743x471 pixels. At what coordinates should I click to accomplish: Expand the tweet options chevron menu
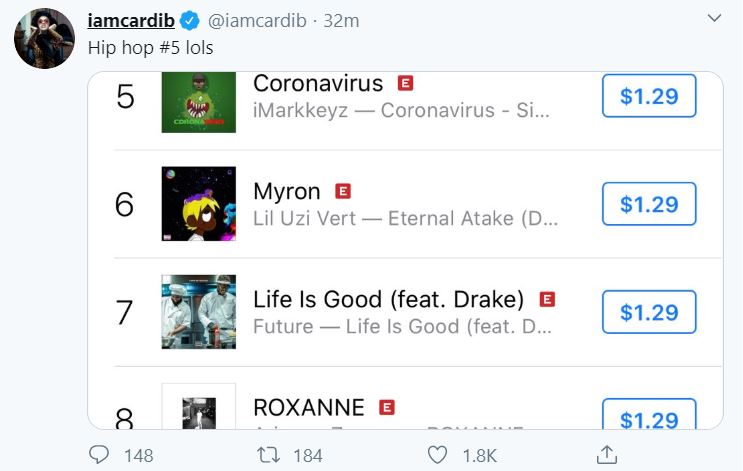(x=713, y=19)
